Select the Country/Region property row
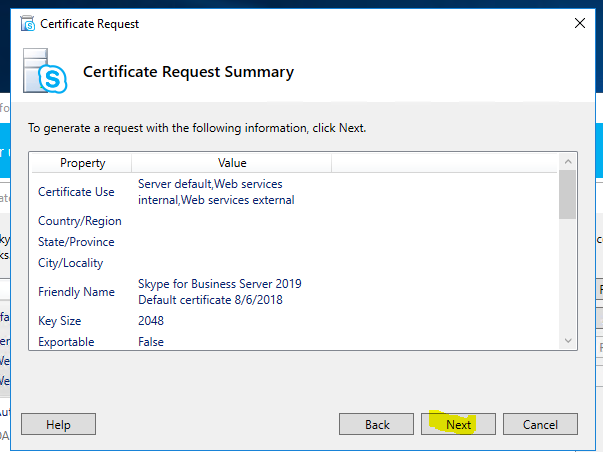Viewport: 603px width, 452px height. 294,221
